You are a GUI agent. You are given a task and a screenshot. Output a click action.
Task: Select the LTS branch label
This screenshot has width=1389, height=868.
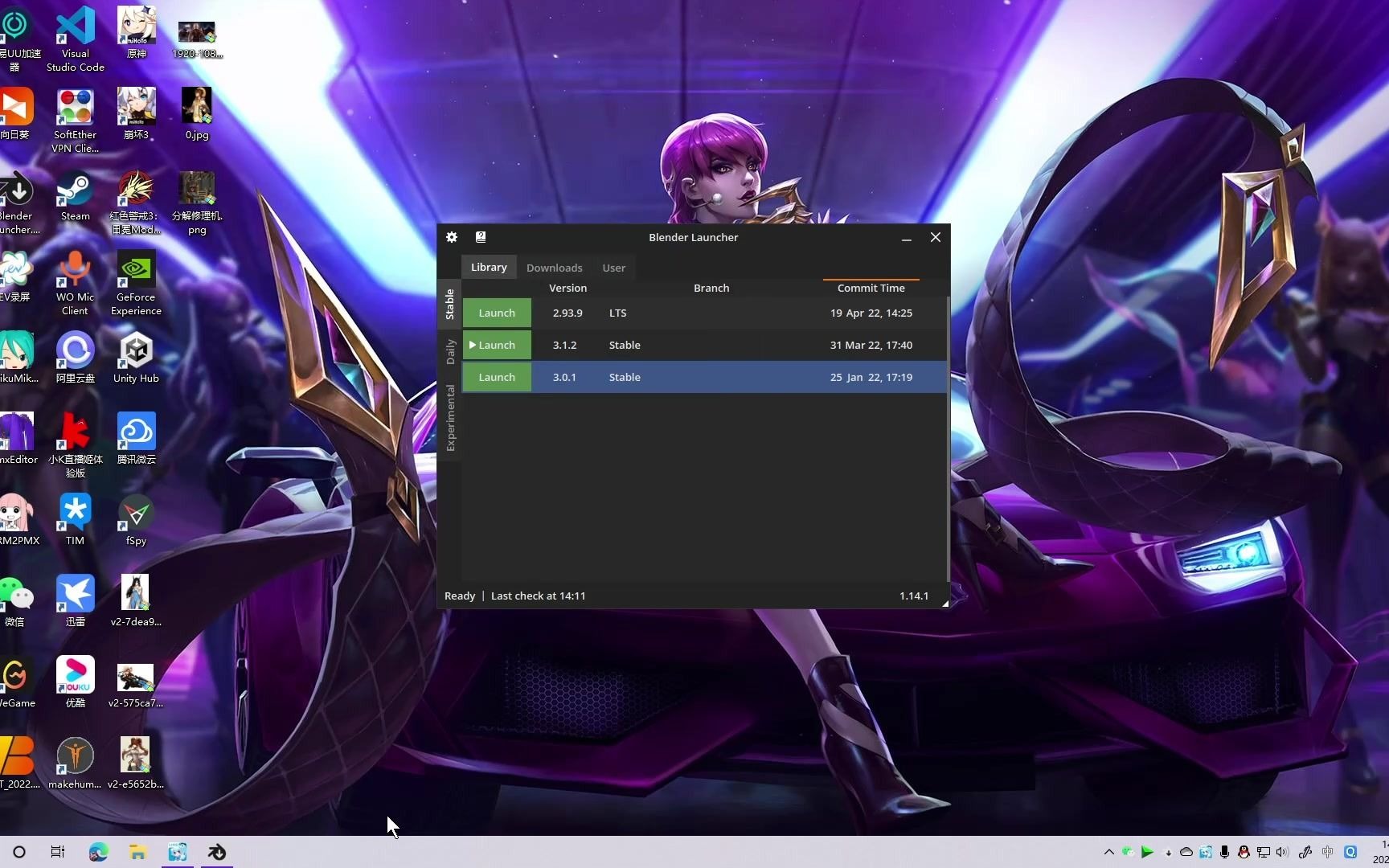tap(617, 313)
